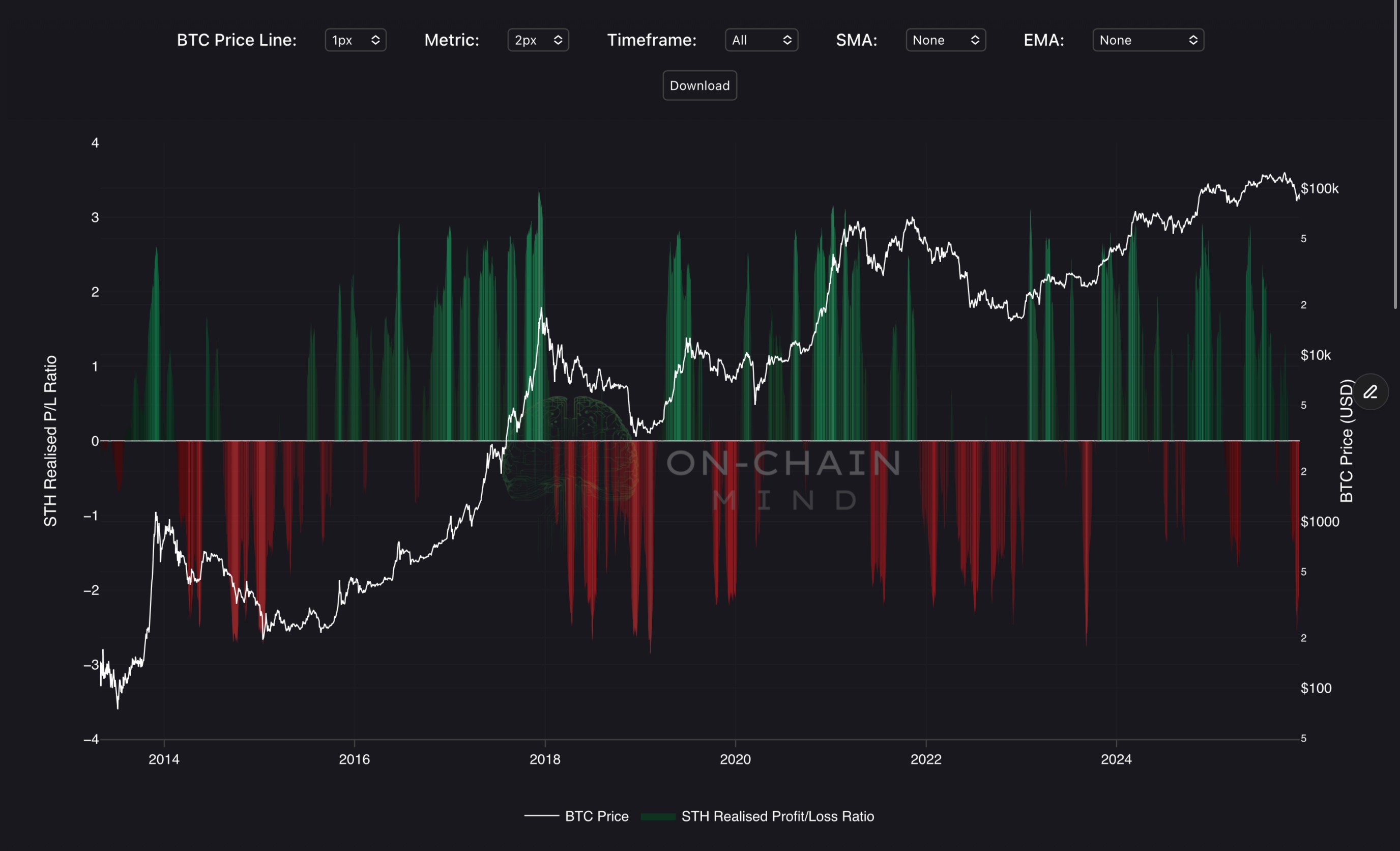This screenshot has width=1400, height=851.
Task: Click the 2024 x-axis tick label
Action: [x=1116, y=759]
